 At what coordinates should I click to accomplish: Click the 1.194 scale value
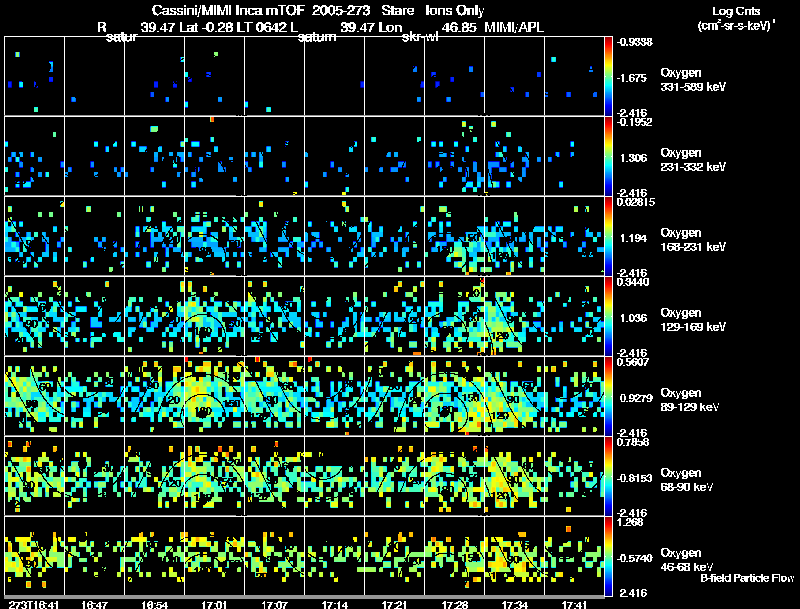pos(633,238)
